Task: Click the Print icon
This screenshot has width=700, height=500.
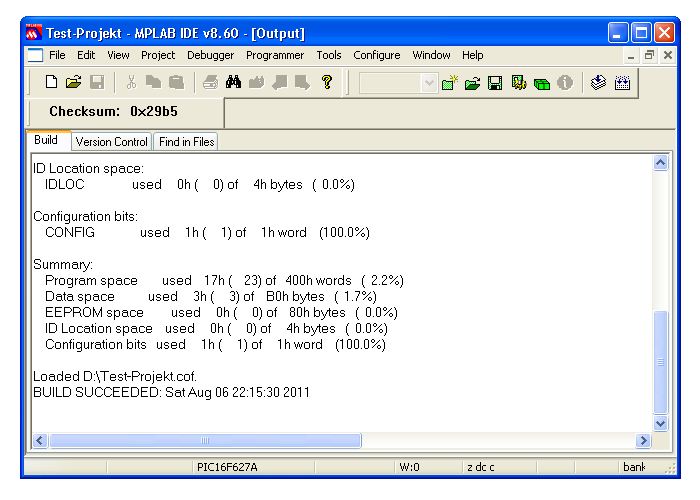Action: 211,82
